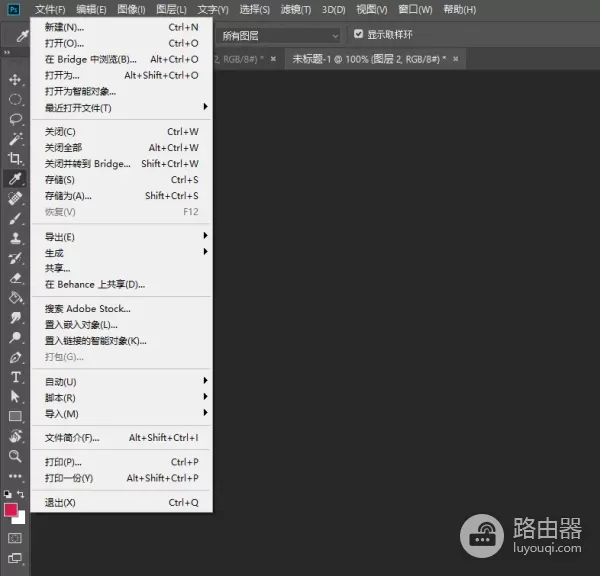This screenshot has height=576, width=600.
Task: Expand the toolbar double-arrow
Action: (7, 52)
